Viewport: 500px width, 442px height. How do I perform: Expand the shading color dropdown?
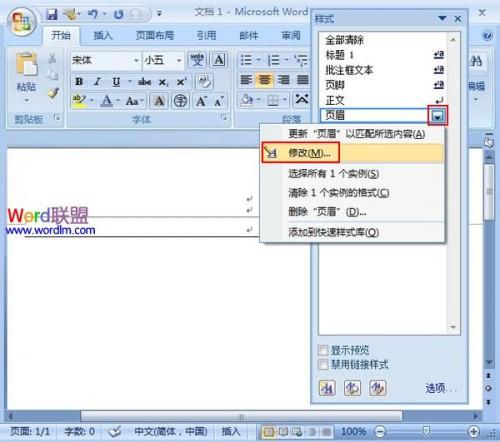click(x=259, y=100)
